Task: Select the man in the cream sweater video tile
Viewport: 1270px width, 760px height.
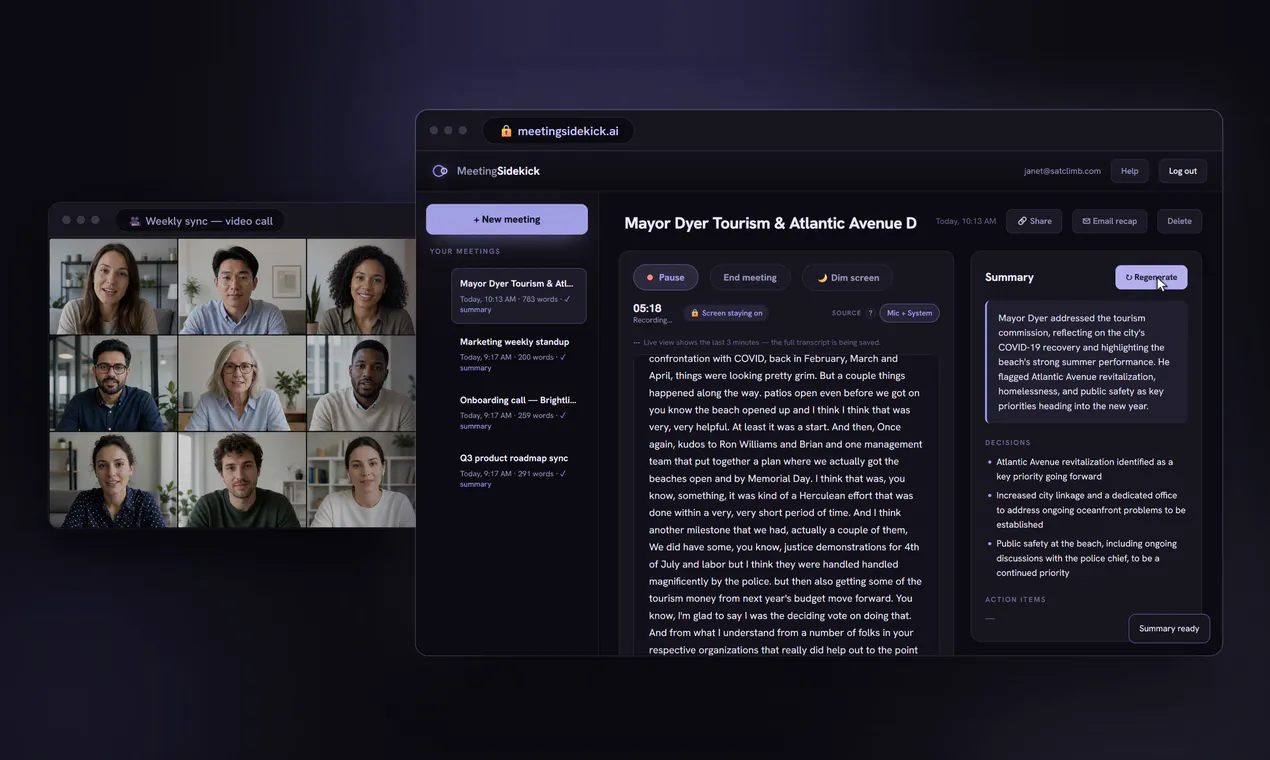Action: (x=361, y=383)
